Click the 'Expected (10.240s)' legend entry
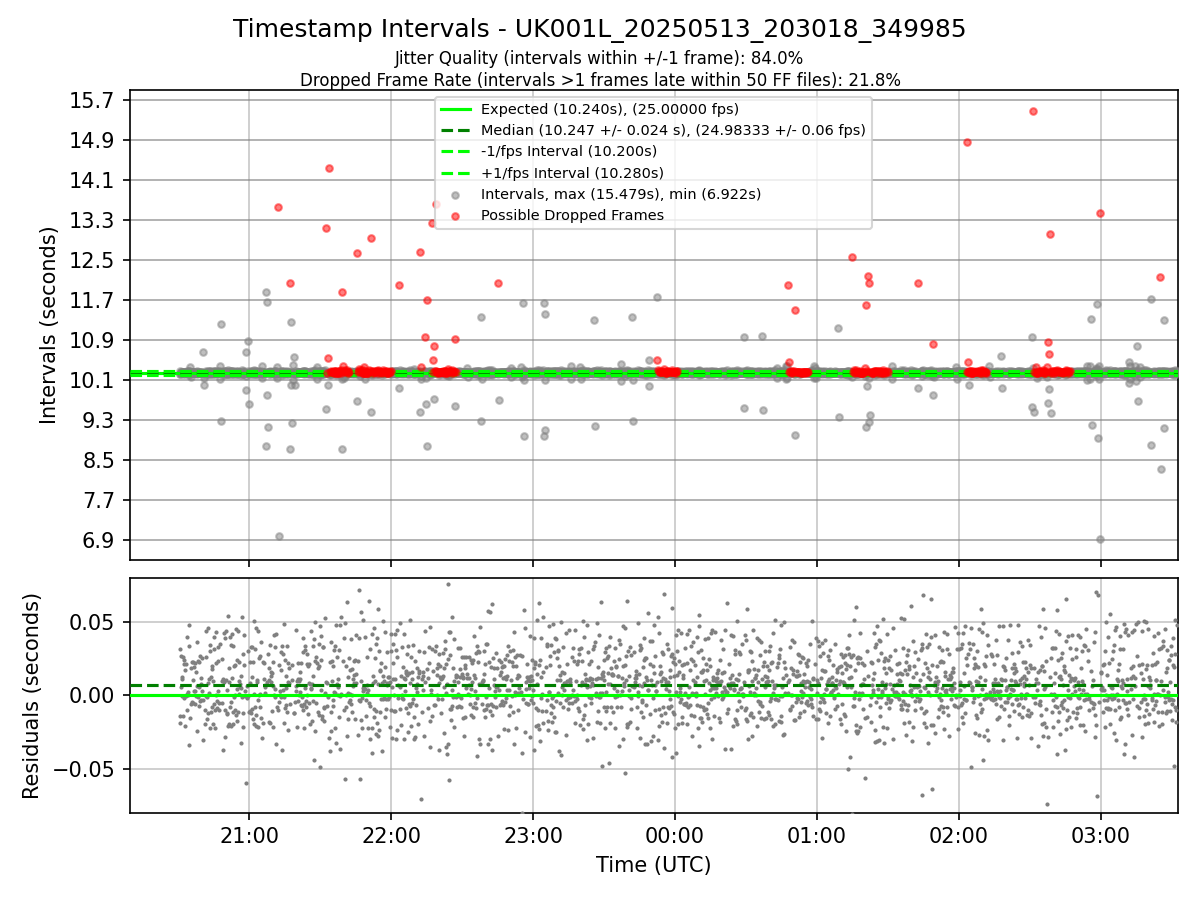Viewport: 1200px width, 900px height. point(609,109)
